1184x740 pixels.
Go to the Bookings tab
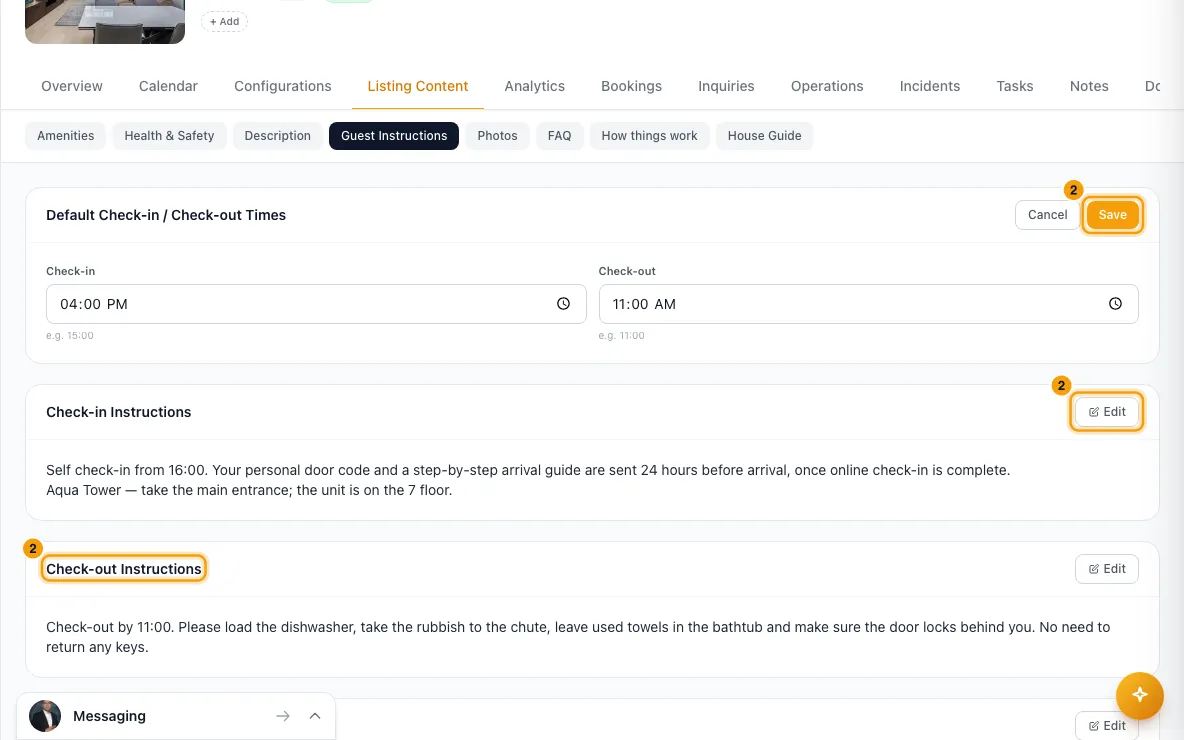[631, 86]
